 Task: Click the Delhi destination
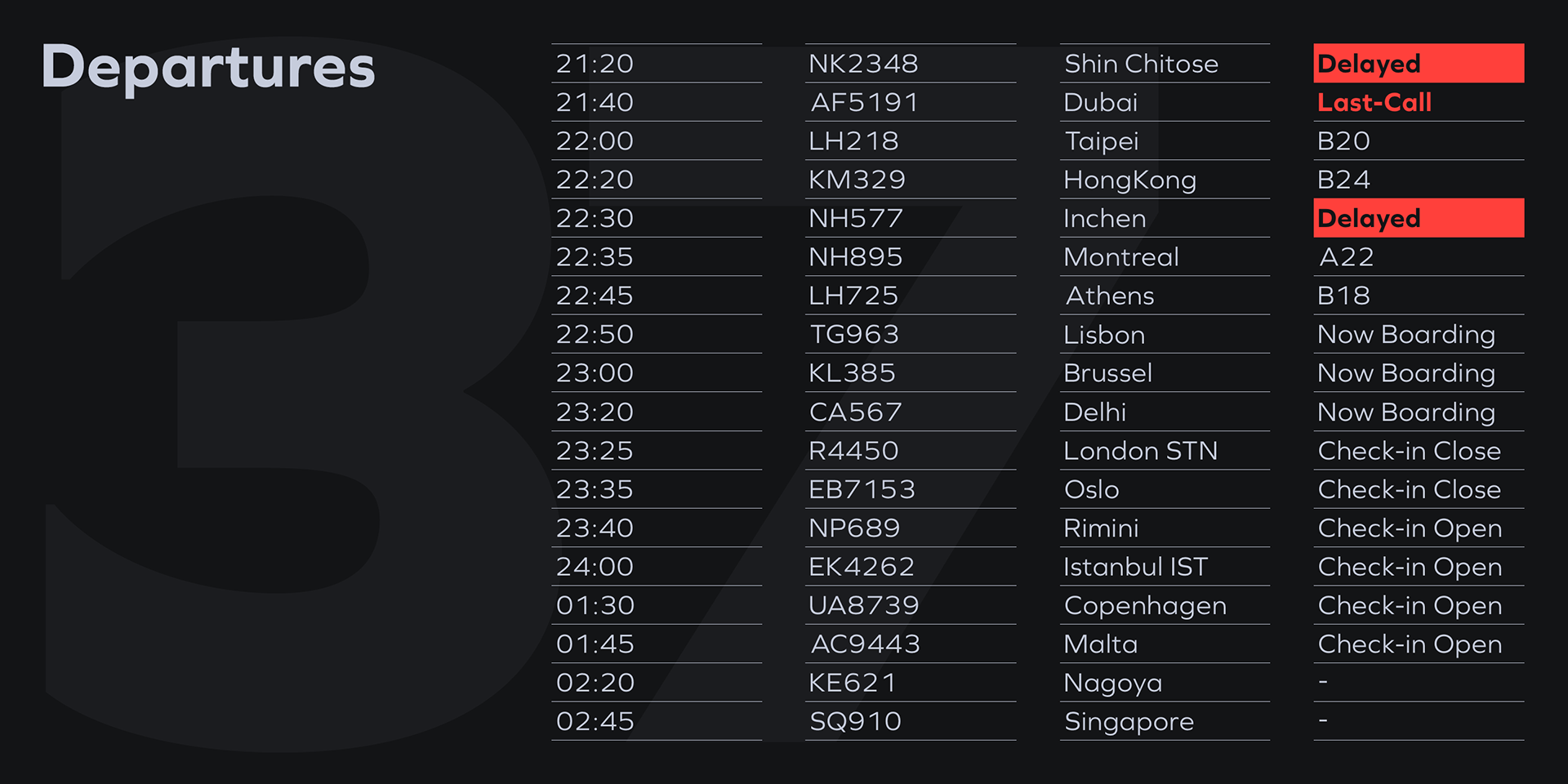point(1094,412)
